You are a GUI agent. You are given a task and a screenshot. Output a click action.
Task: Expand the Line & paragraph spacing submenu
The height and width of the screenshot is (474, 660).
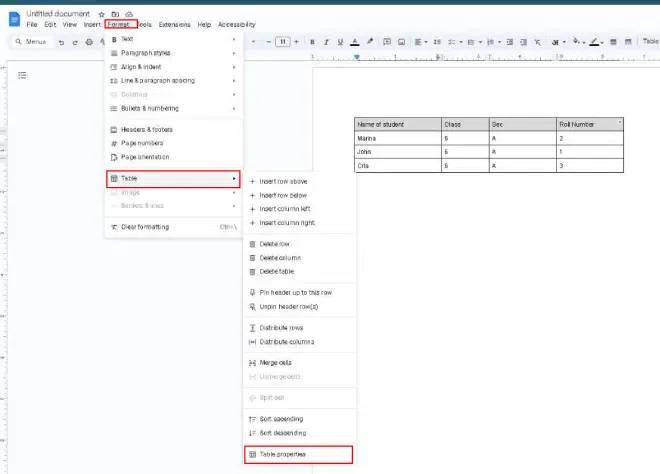pyautogui.click(x=173, y=80)
